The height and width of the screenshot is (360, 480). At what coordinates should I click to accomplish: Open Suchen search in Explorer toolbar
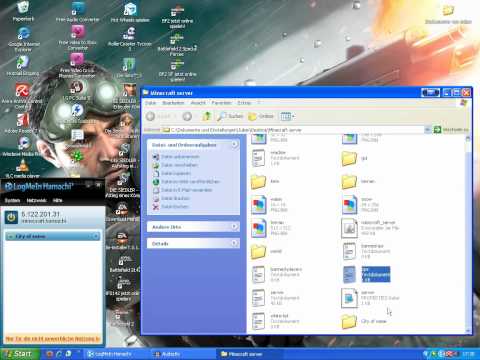[x=230, y=116]
